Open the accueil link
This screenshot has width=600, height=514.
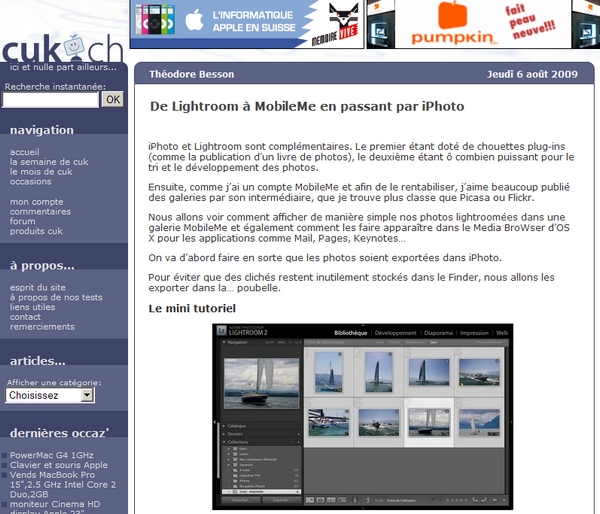click(24, 152)
